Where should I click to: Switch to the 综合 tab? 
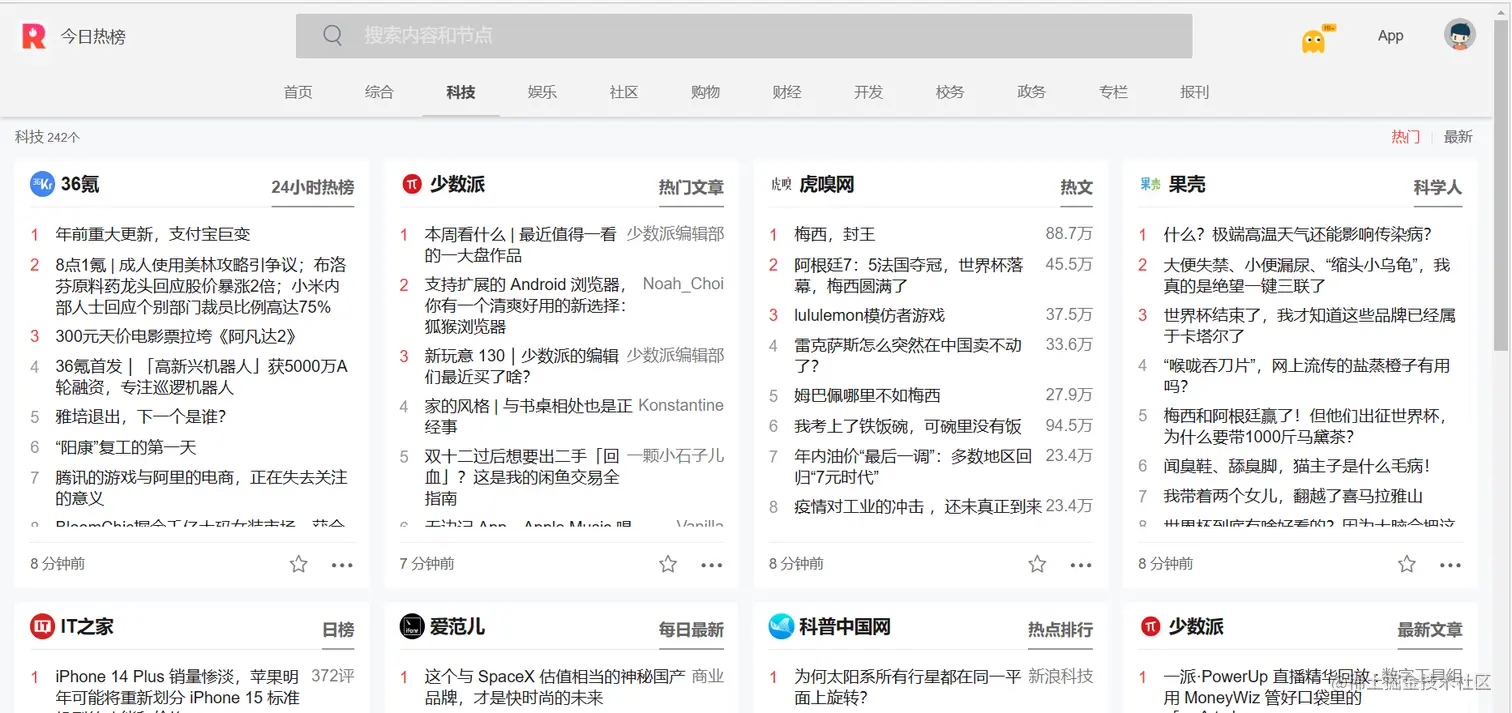tap(379, 92)
